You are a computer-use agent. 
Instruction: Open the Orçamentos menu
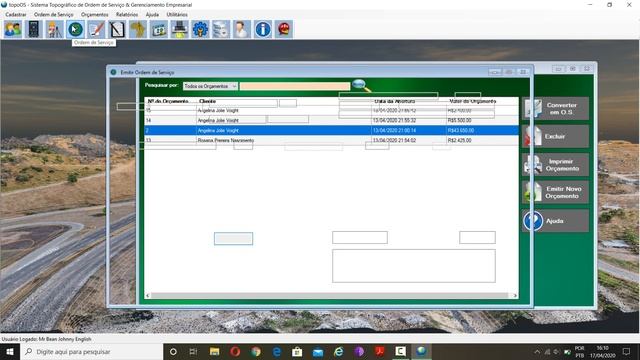pos(95,14)
